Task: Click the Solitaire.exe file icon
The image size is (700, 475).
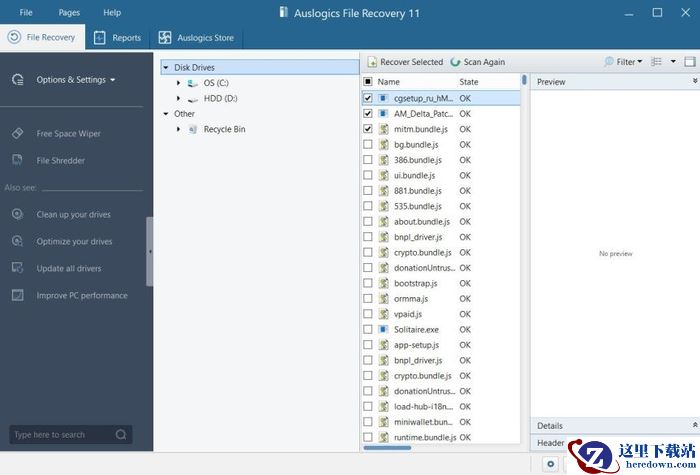Action: coord(383,329)
